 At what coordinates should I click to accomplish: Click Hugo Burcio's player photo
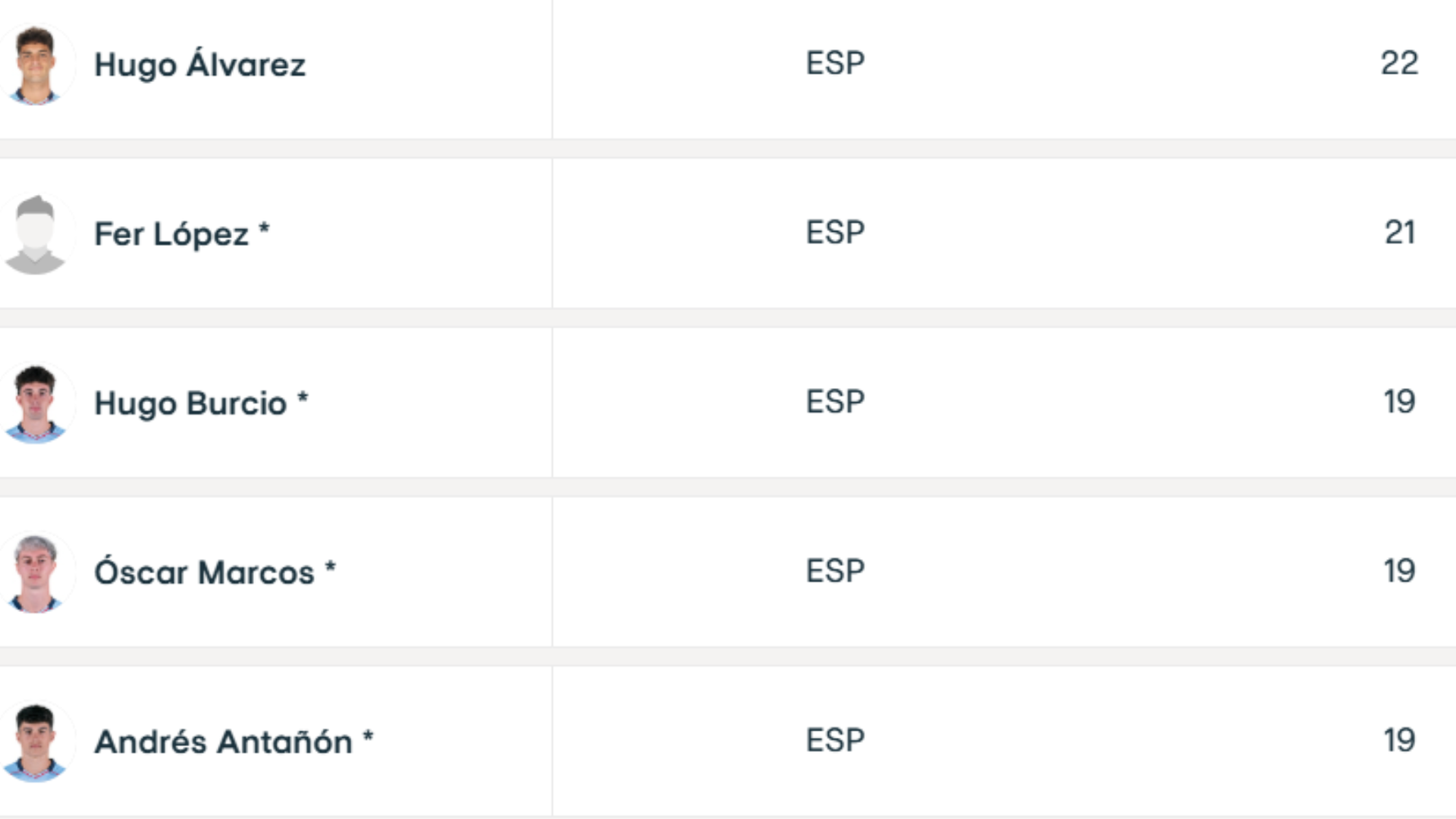point(36,403)
